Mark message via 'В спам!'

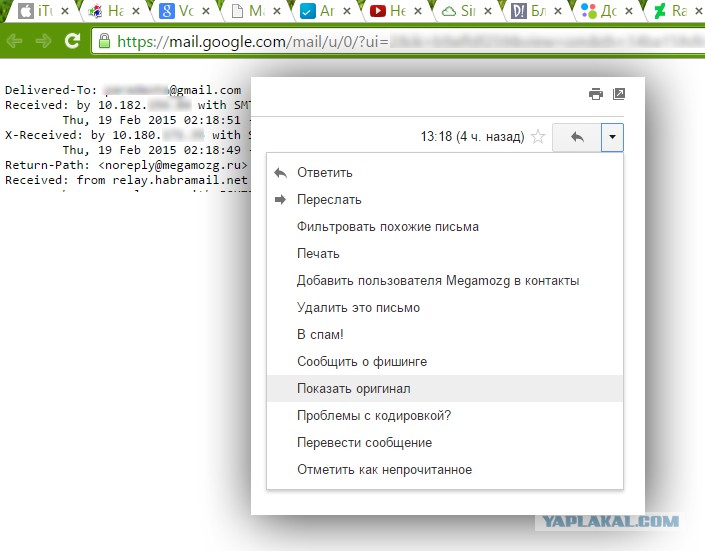(320, 335)
